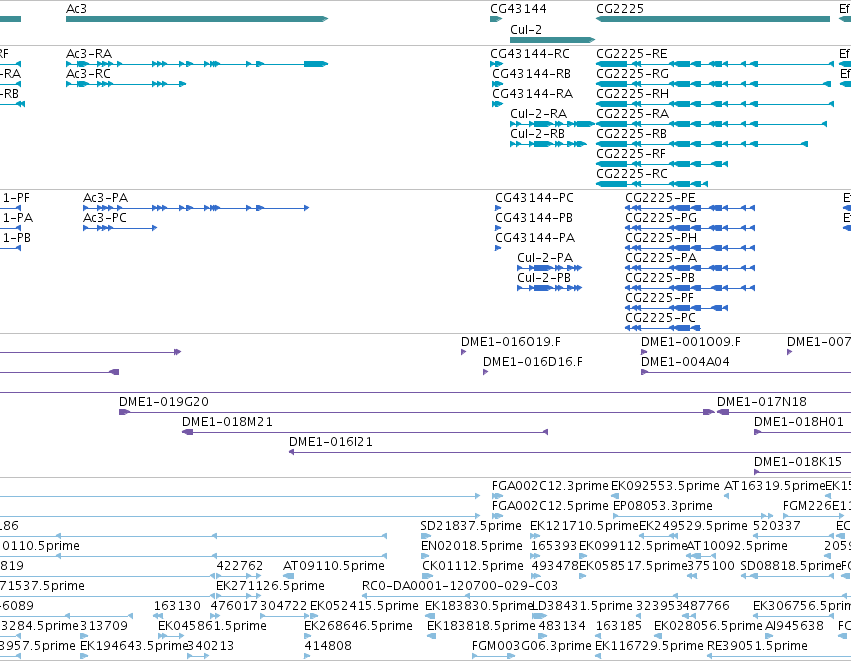
Task: Select EST EK052415.5prime
Action: 314,616
